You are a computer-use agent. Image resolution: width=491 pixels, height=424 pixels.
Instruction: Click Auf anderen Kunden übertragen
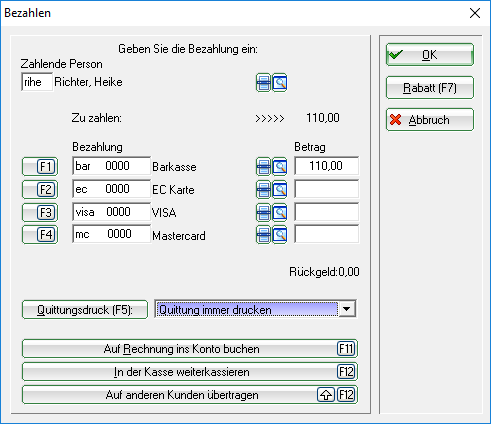pos(190,395)
